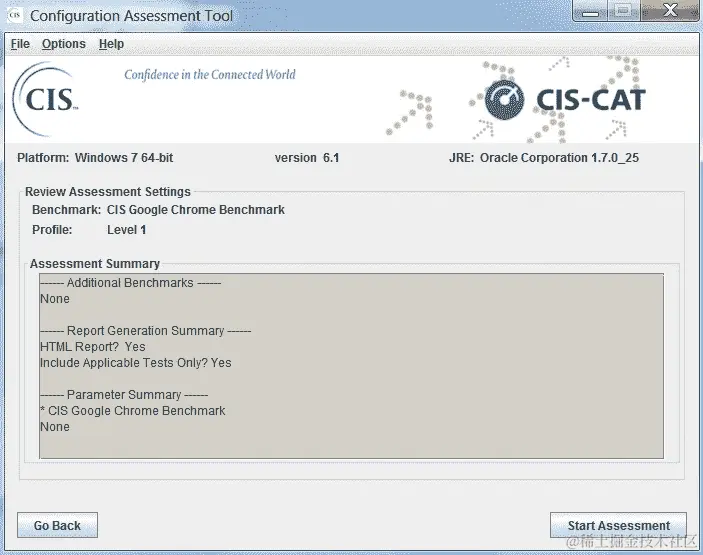The height and width of the screenshot is (555, 703).
Task: Click 'Include Applicable Tests Only? Yes' line
Action: (x=136, y=363)
